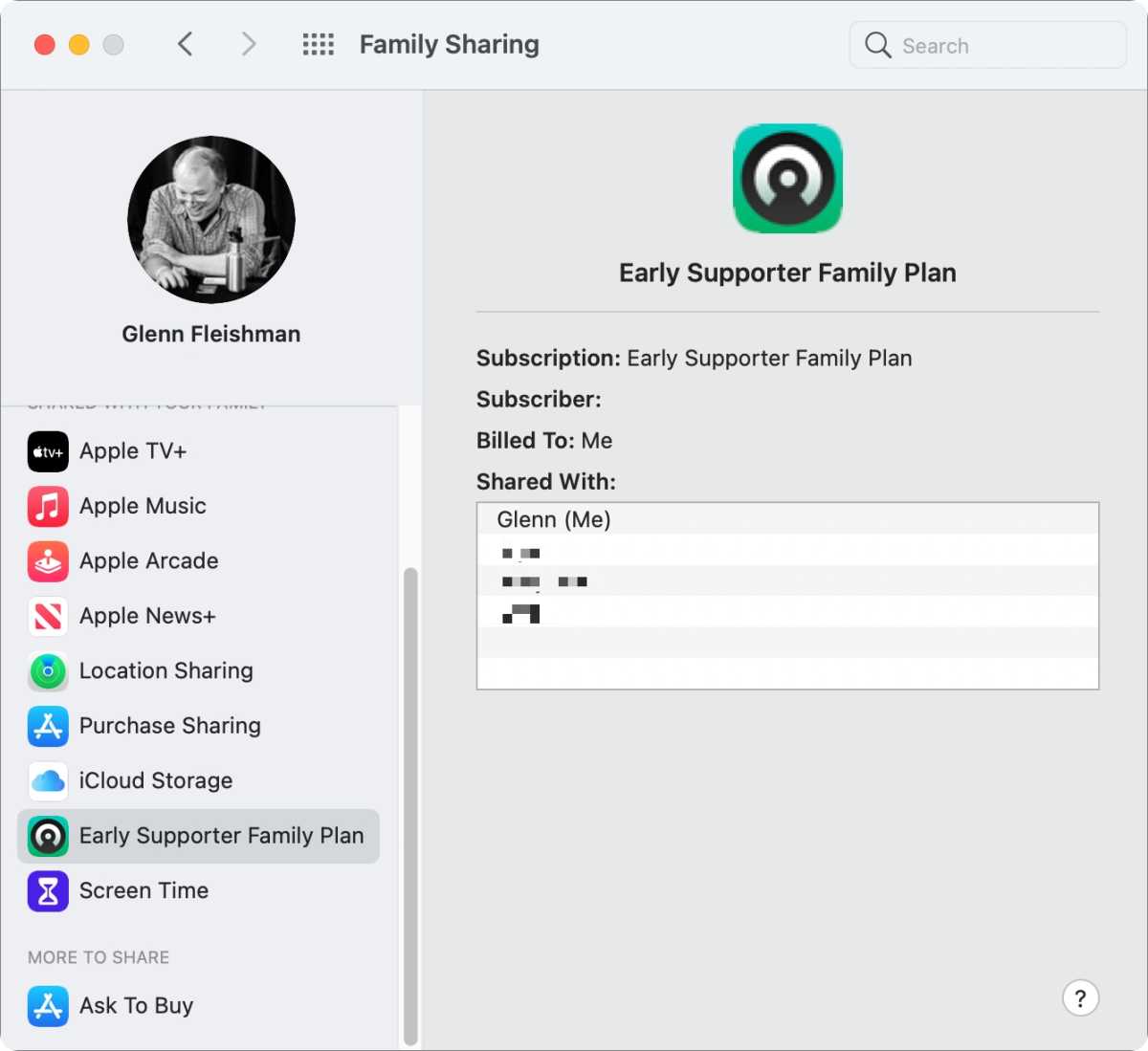The width and height of the screenshot is (1148, 1051).
Task: Open help with the question mark button
Action: [1080, 998]
